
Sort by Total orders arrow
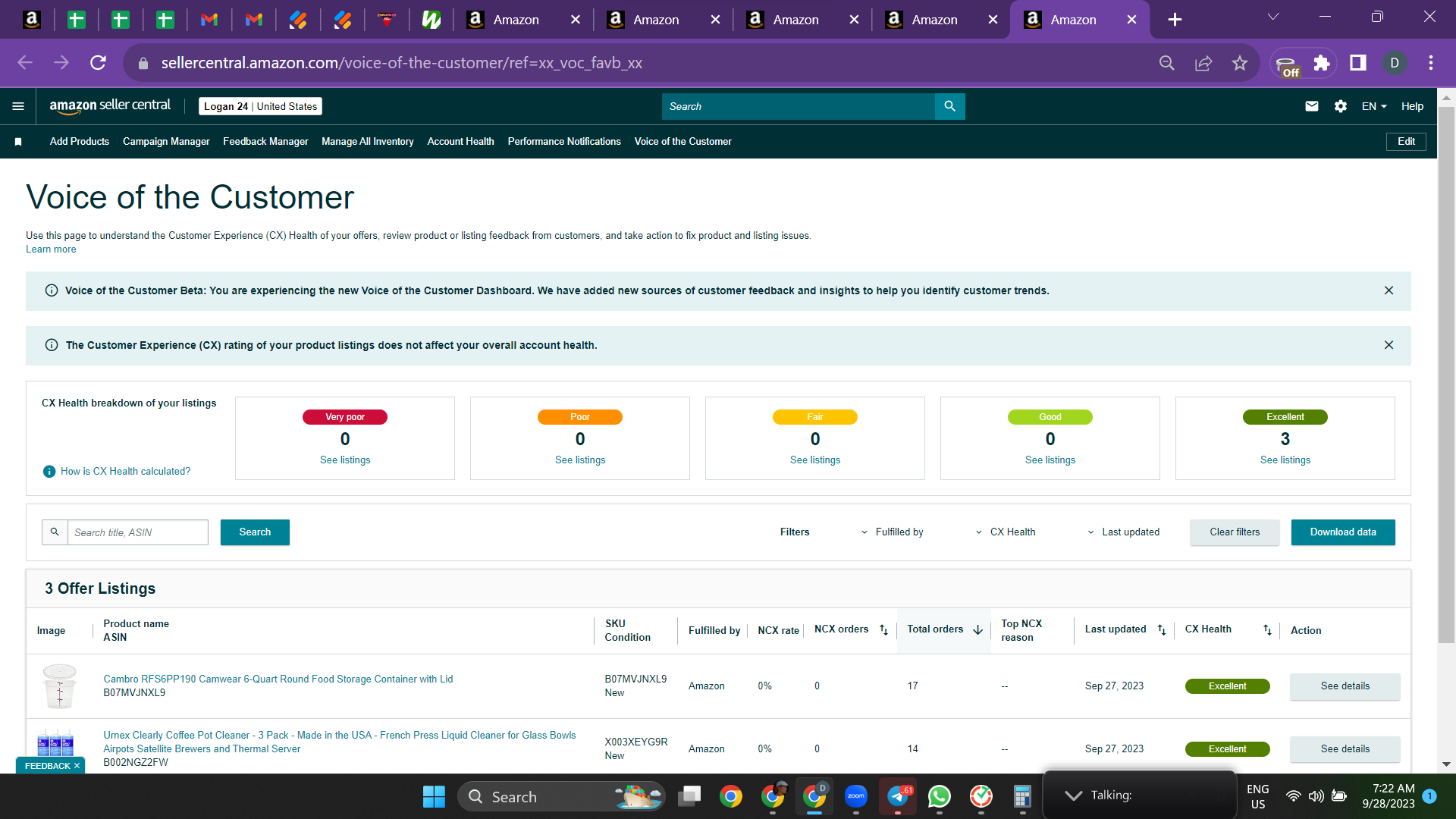click(977, 629)
